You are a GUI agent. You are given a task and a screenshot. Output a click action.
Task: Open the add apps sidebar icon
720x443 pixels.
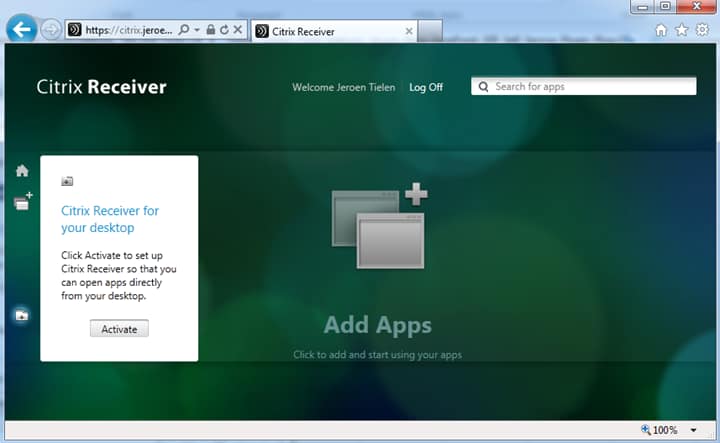tap(23, 201)
